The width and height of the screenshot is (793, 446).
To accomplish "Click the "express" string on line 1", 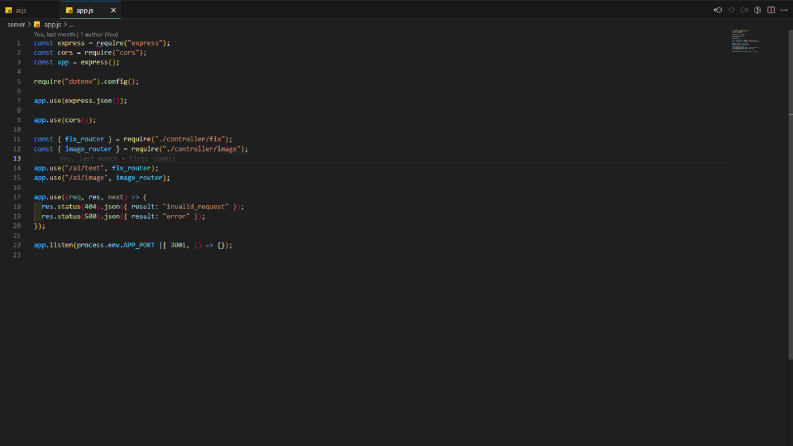I will (147, 43).
